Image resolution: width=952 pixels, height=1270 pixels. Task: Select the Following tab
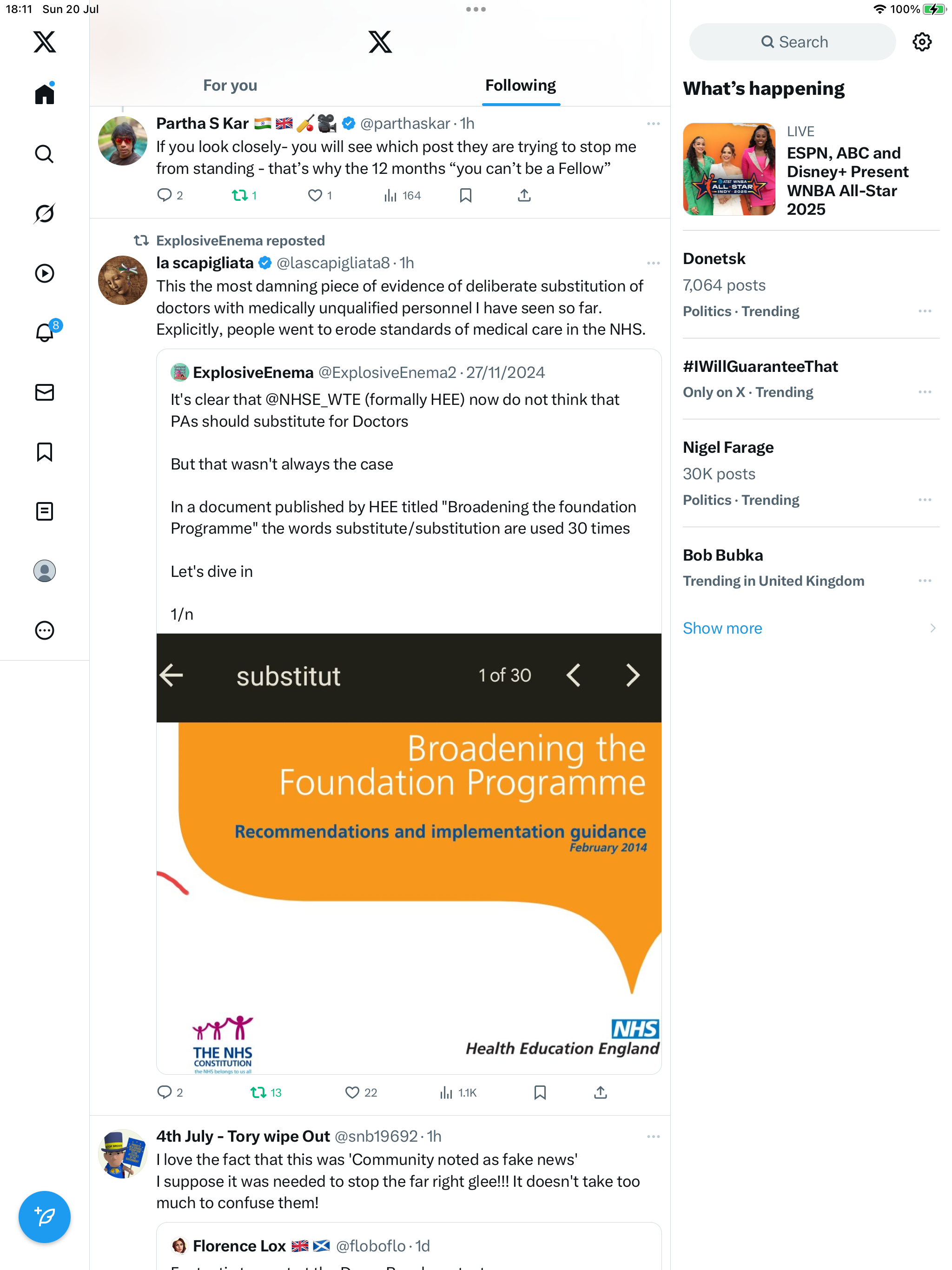pos(520,86)
